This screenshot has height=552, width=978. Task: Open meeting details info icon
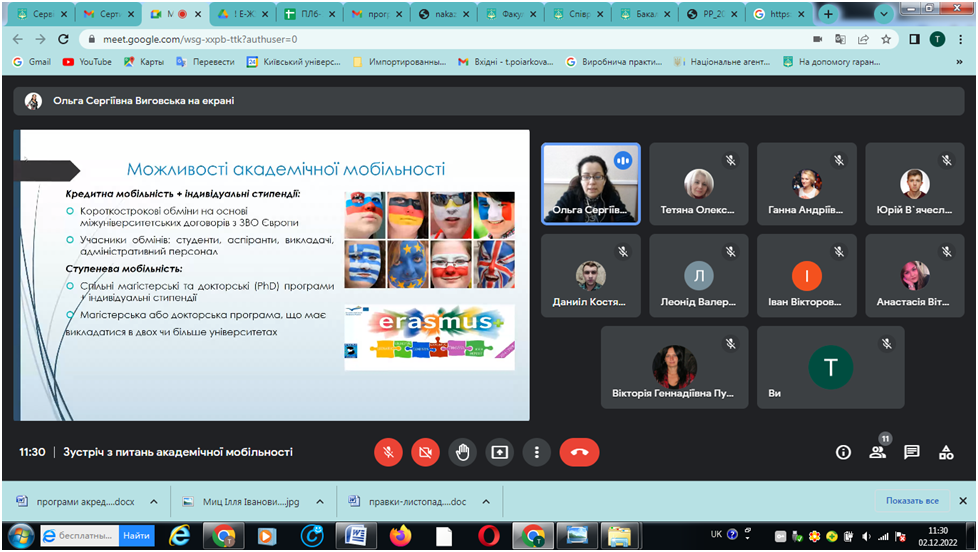coord(843,452)
